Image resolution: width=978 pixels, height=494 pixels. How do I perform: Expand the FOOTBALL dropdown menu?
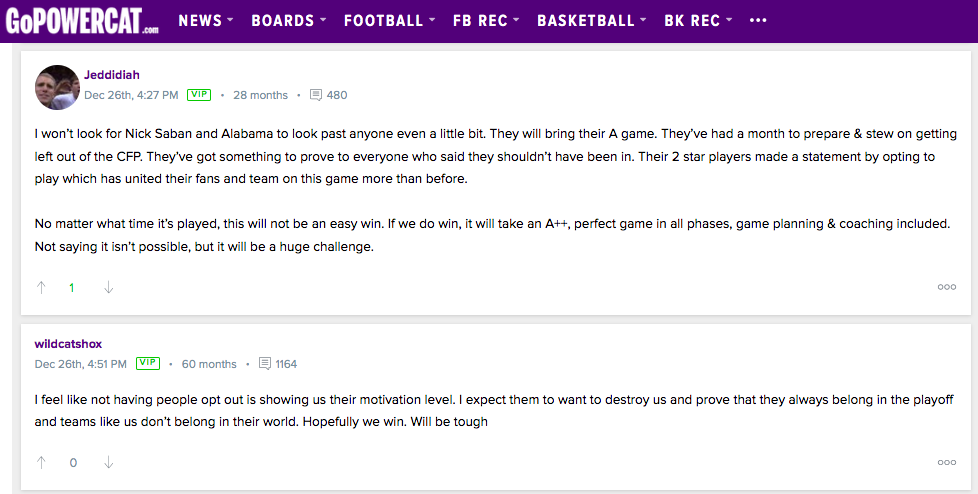[389, 20]
